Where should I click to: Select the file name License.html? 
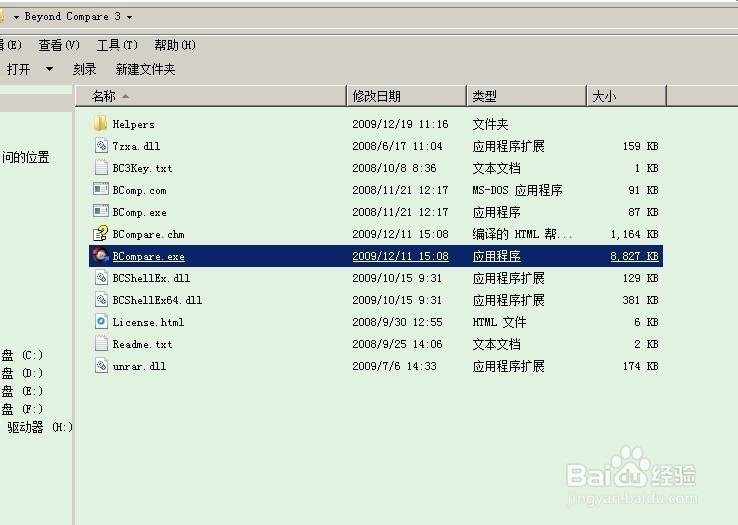click(148, 323)
